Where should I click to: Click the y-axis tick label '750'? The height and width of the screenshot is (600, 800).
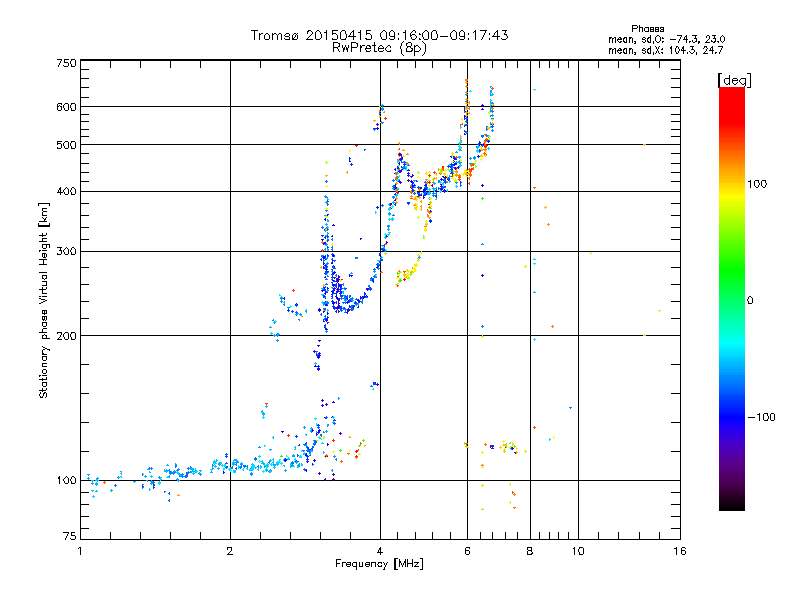click(66, 63)
